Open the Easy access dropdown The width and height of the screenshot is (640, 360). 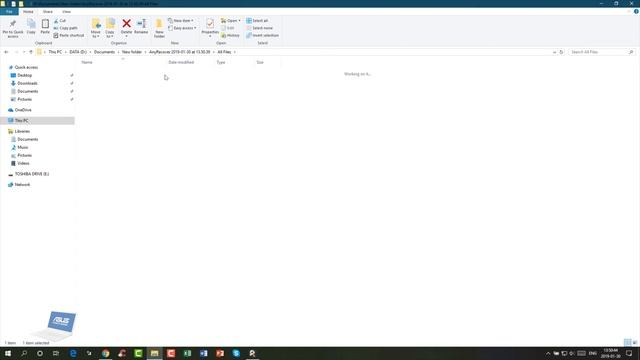(182, 28)
